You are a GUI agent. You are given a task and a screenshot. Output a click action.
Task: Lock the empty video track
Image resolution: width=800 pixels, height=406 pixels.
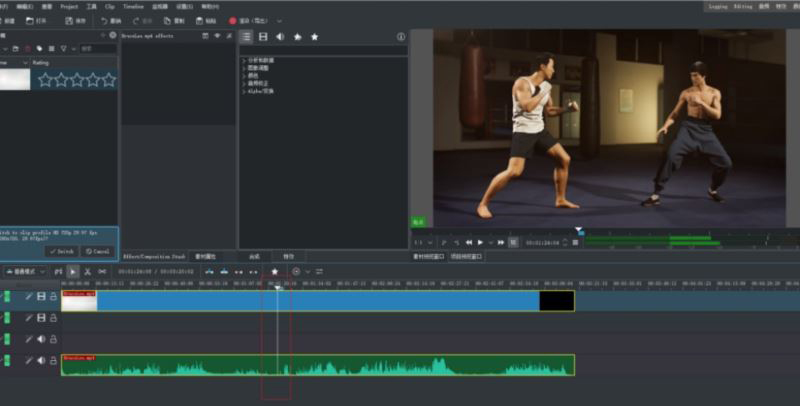(53, 318)
